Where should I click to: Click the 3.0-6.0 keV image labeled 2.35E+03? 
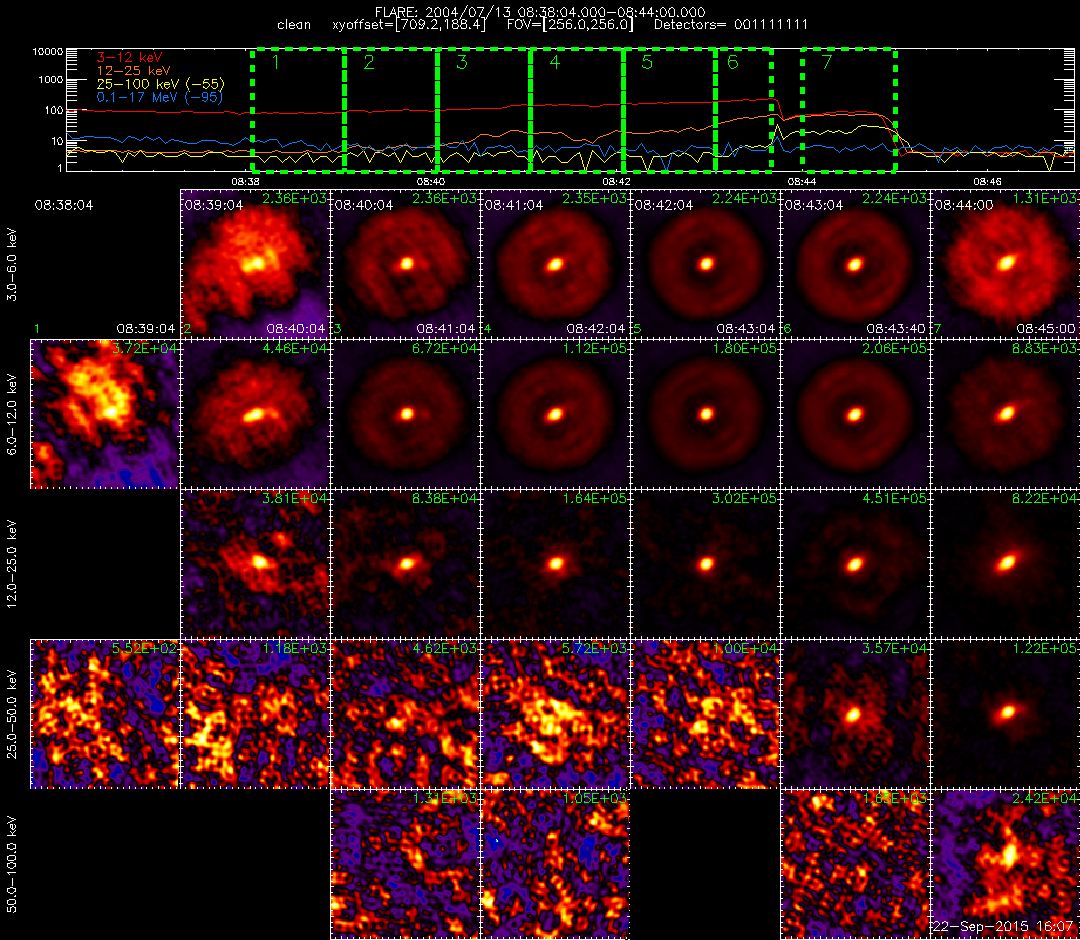point(555,264)
